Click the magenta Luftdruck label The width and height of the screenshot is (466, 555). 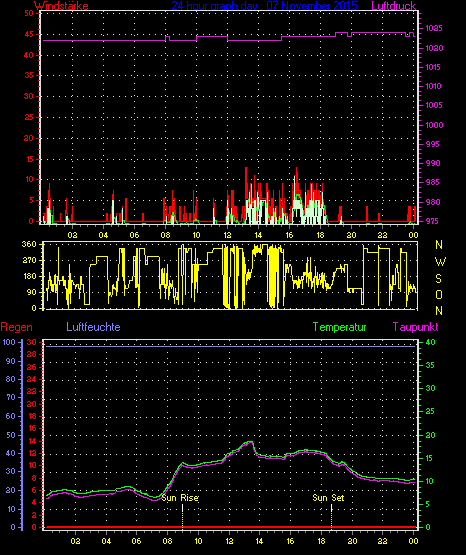[393, 5]
